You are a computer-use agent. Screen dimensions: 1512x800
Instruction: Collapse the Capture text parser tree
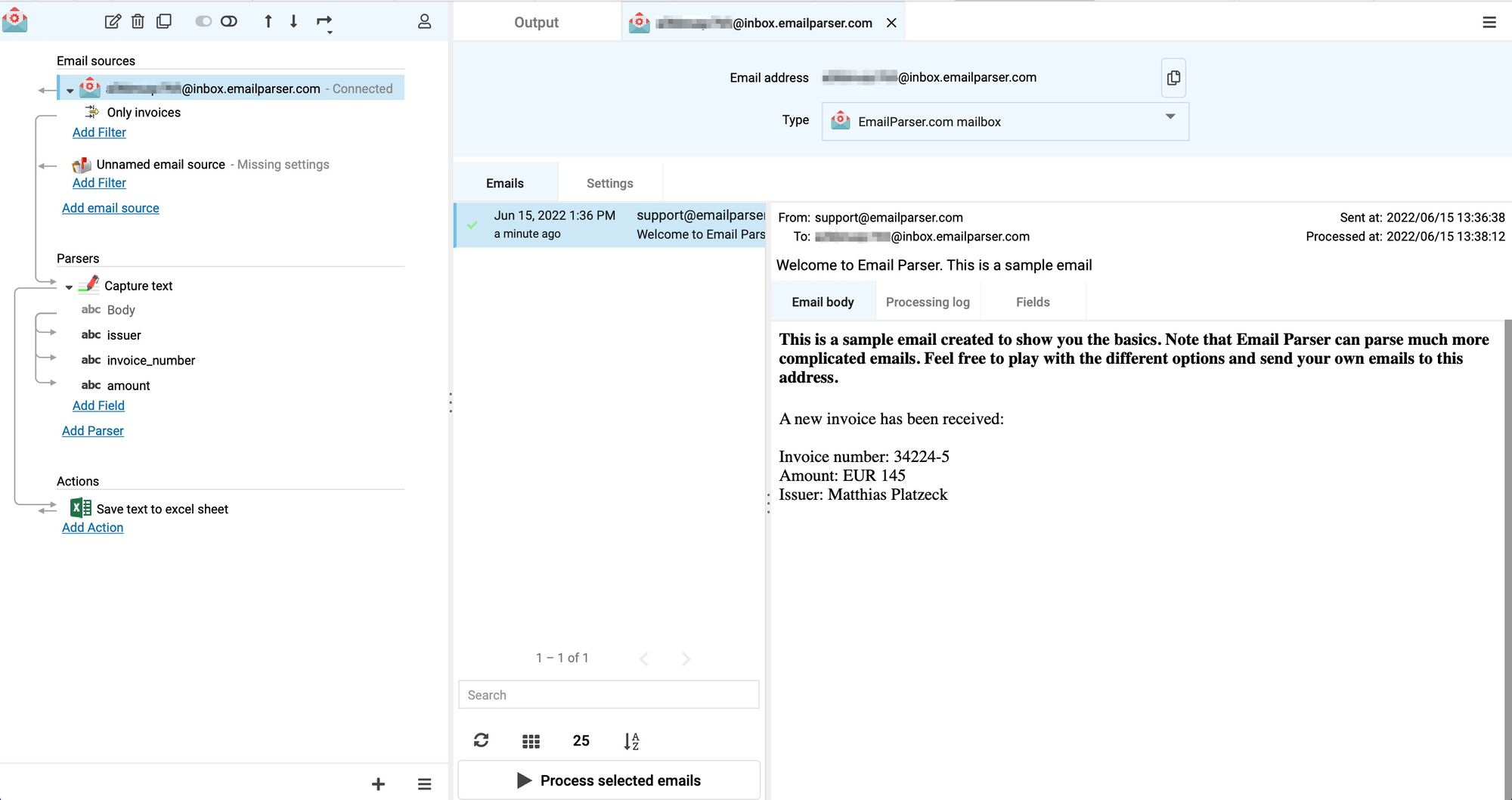70,287
